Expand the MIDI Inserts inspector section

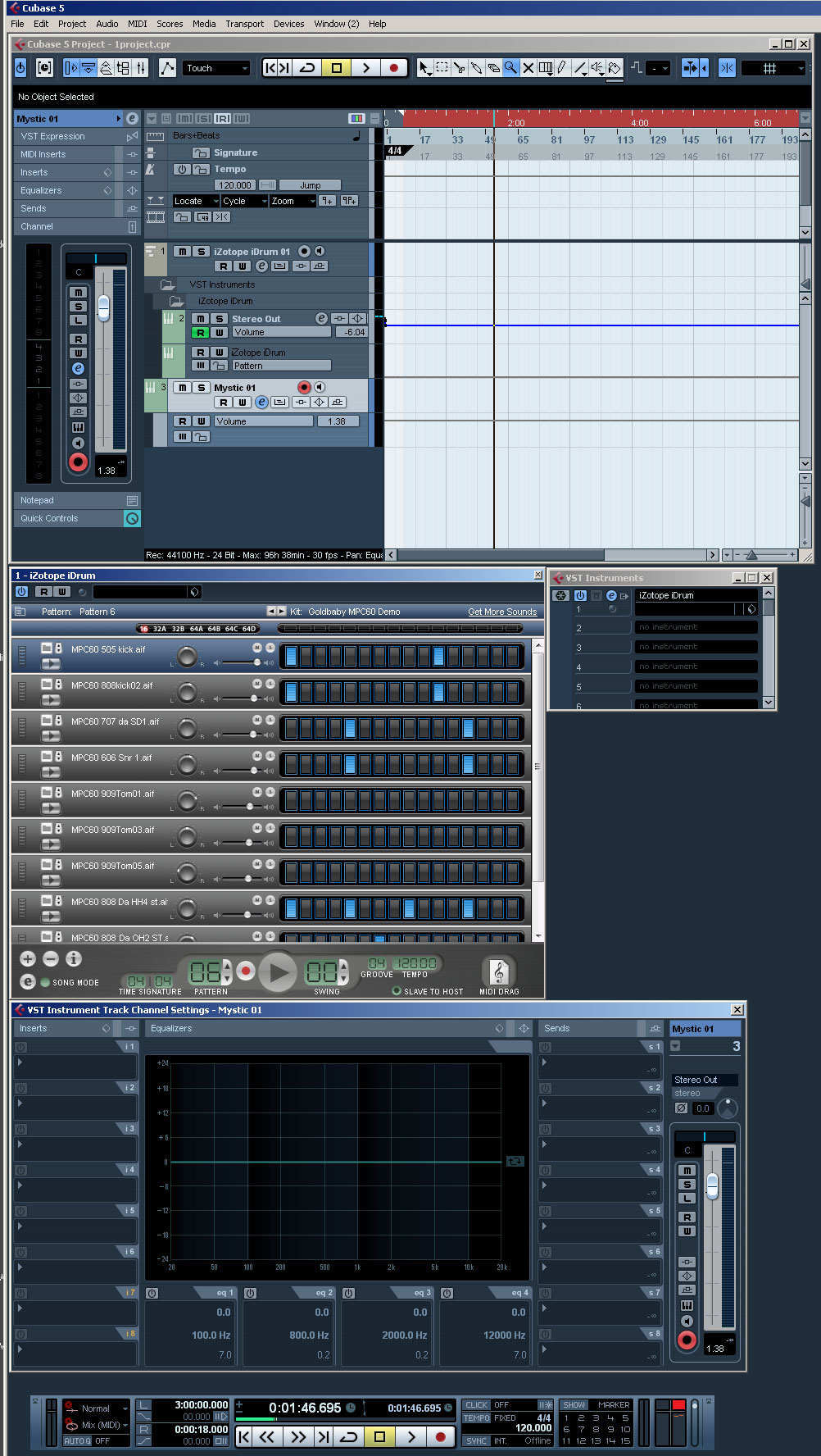pos(77,154)
